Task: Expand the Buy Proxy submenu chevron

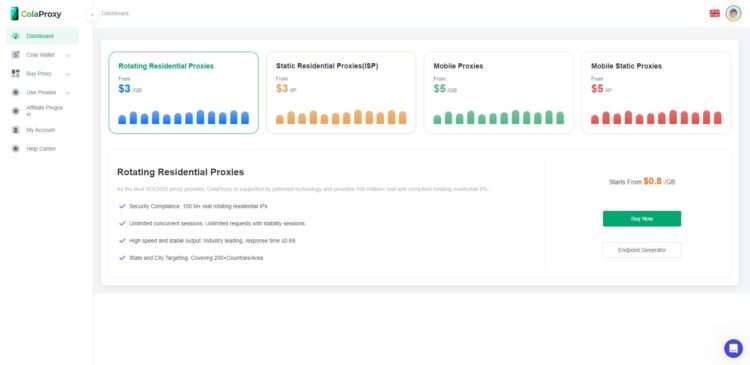Action: coord(67,74)
